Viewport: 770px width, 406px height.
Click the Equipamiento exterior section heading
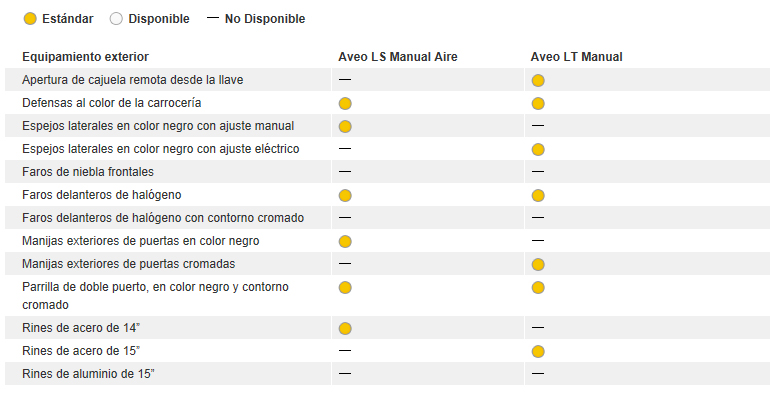point(92,57)
